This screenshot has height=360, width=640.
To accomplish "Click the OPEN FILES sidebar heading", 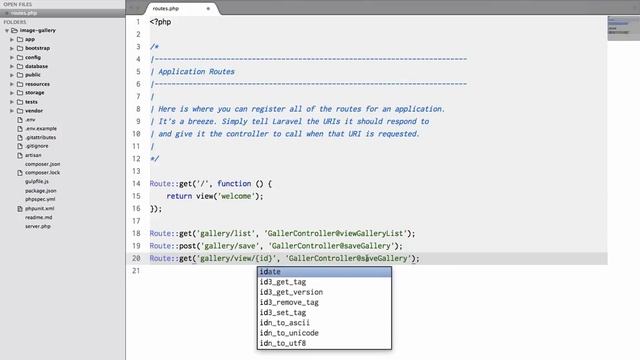I will tap(18, 4).
